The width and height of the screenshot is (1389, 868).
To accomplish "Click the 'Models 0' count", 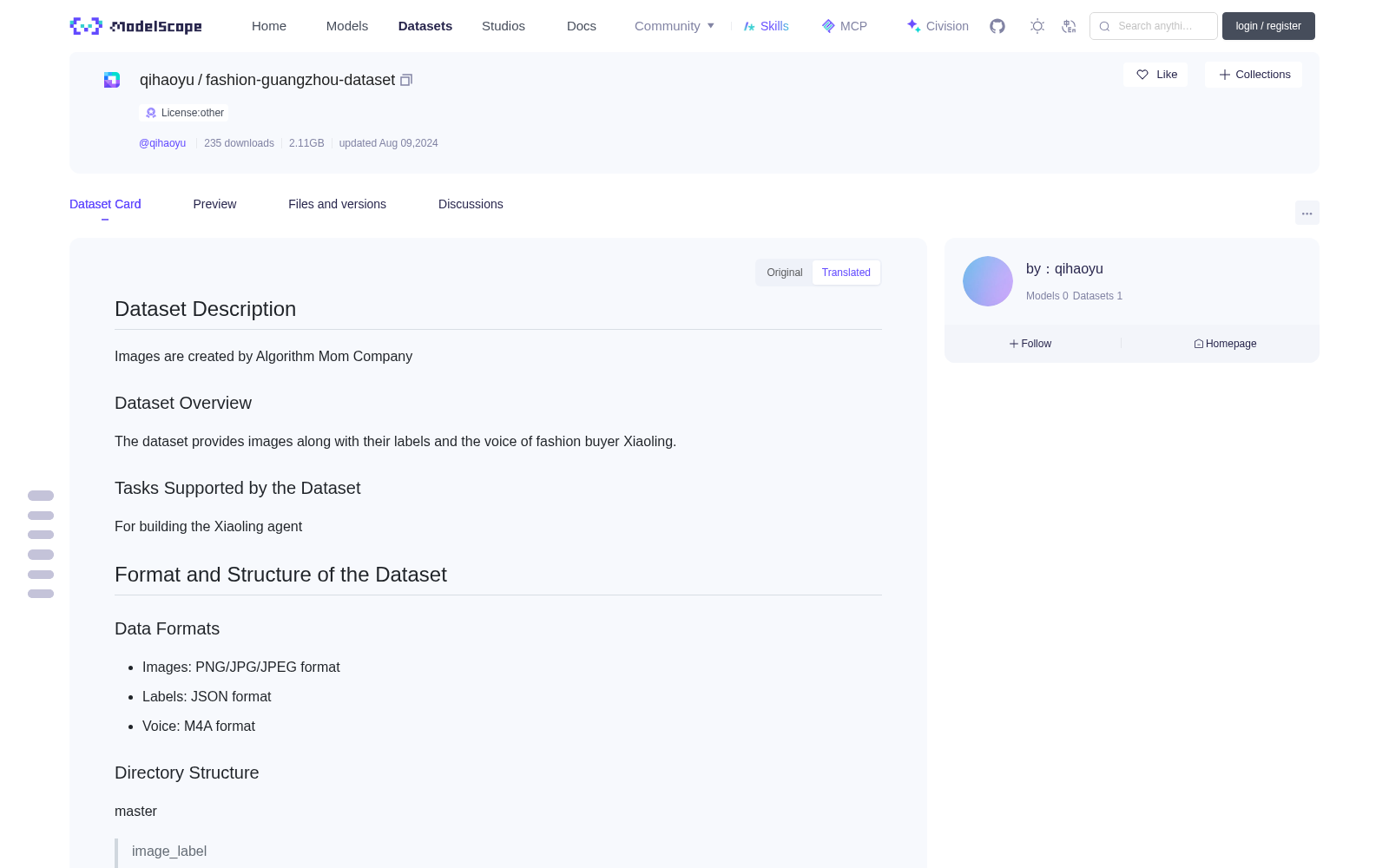I will pyautogui.click(x=1047, y=296).
